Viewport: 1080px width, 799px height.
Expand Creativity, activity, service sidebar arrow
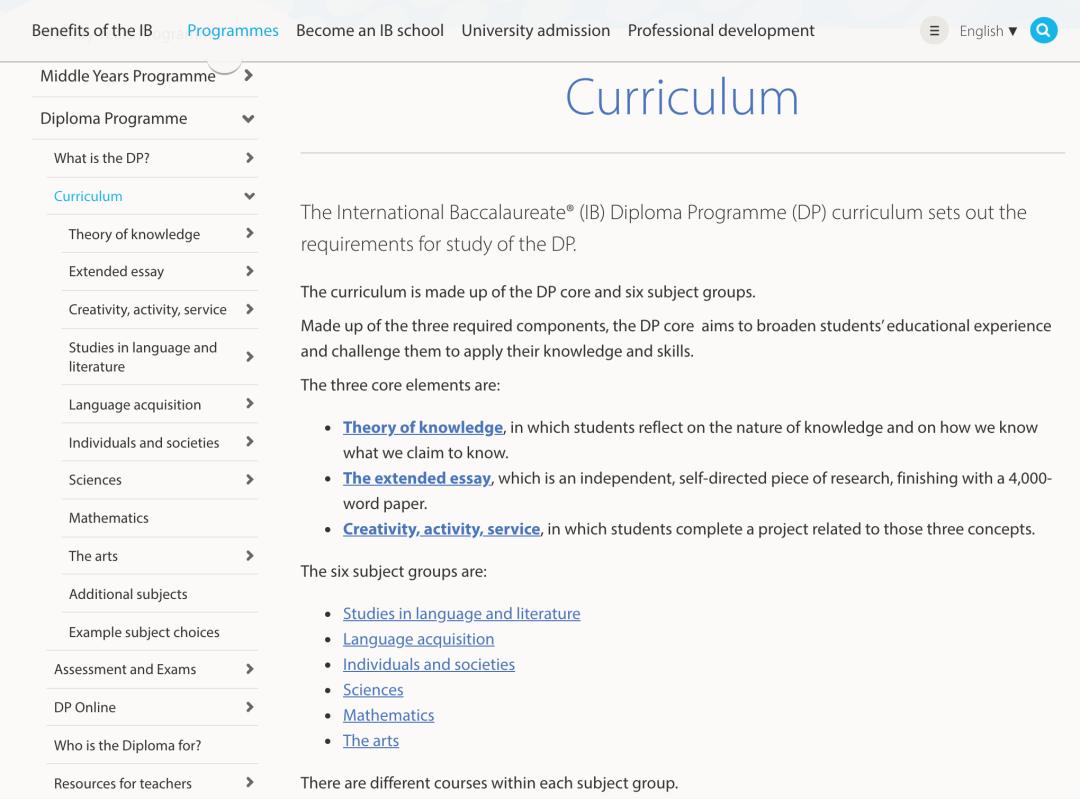tap(249, 309)
